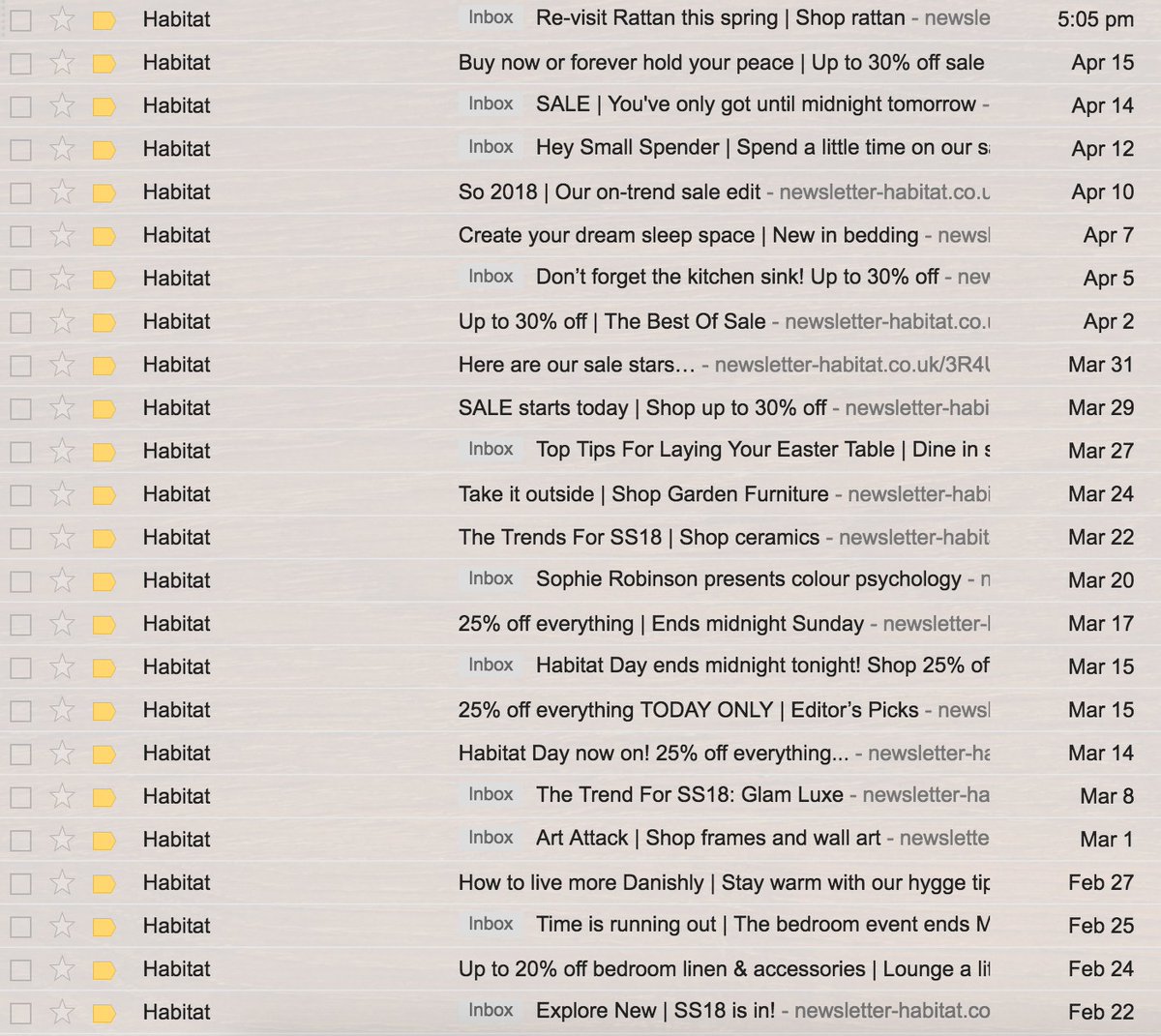Click Inbox label on Explore New SS18 email
Image resolution: width=1161 pixels, height=1036 pixels.
tap(491, 1010)
